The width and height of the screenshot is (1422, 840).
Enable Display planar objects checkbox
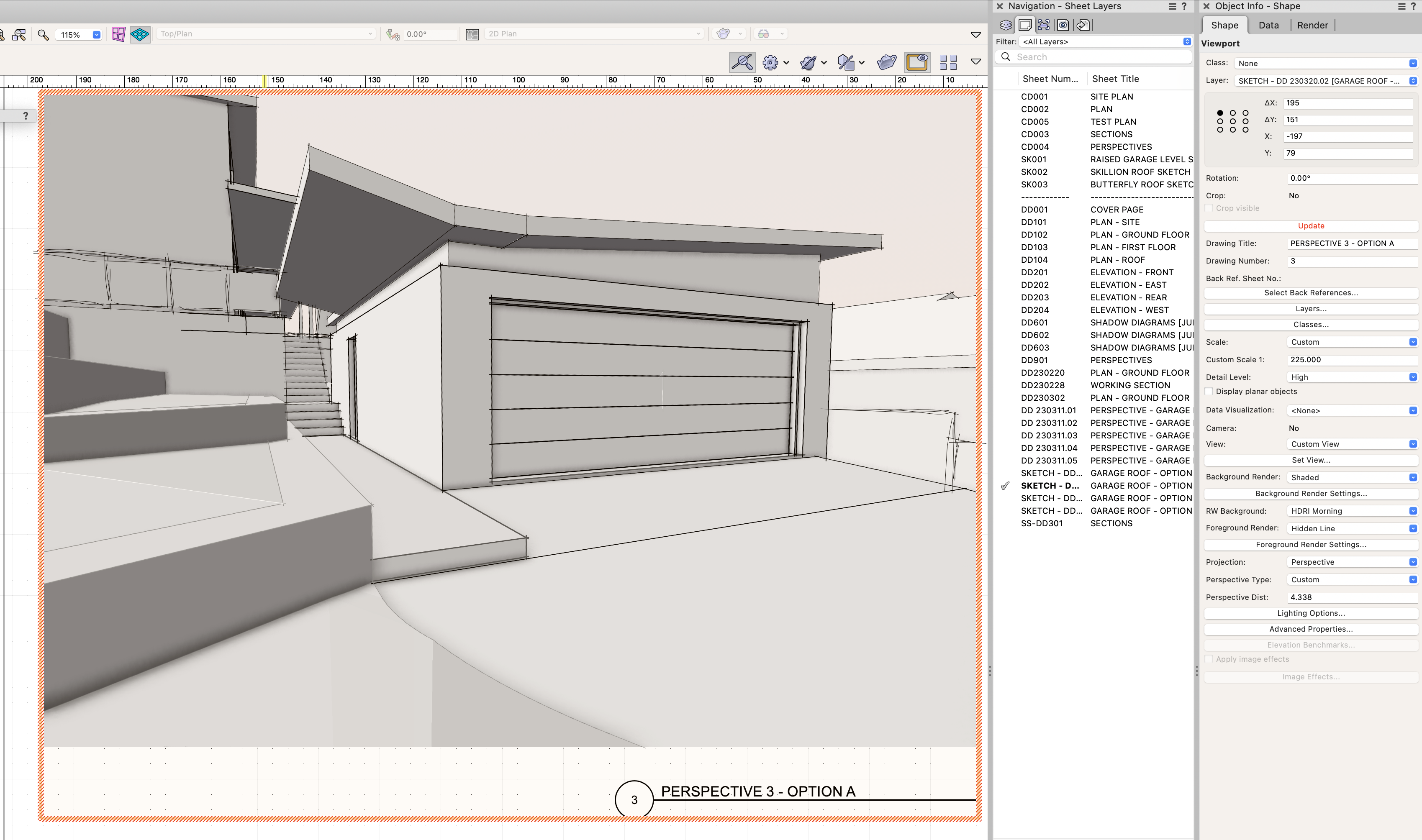click(x=1209, y=391)
